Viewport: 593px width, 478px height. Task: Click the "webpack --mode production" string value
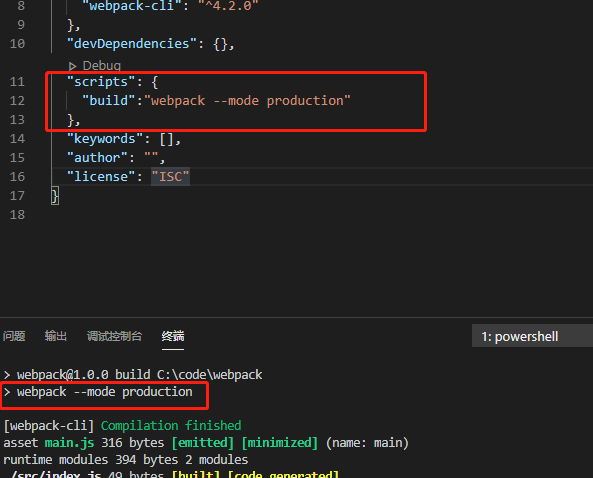click(247, 101)
